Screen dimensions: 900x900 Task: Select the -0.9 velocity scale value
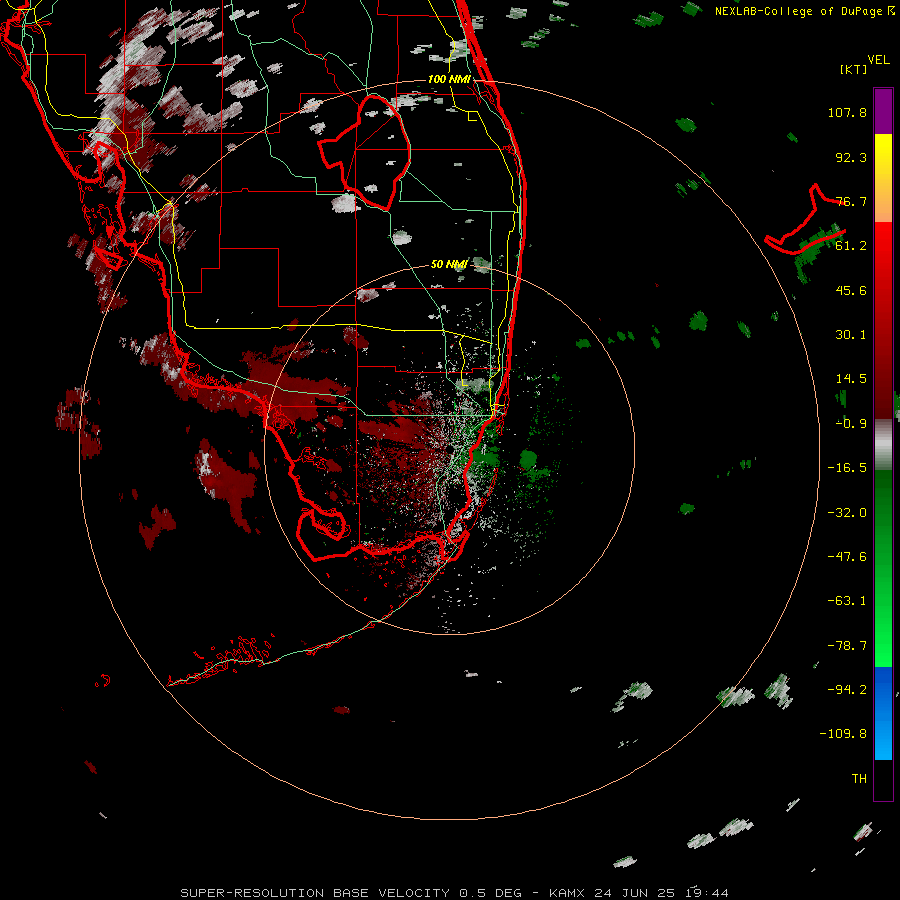click(851, 424)
